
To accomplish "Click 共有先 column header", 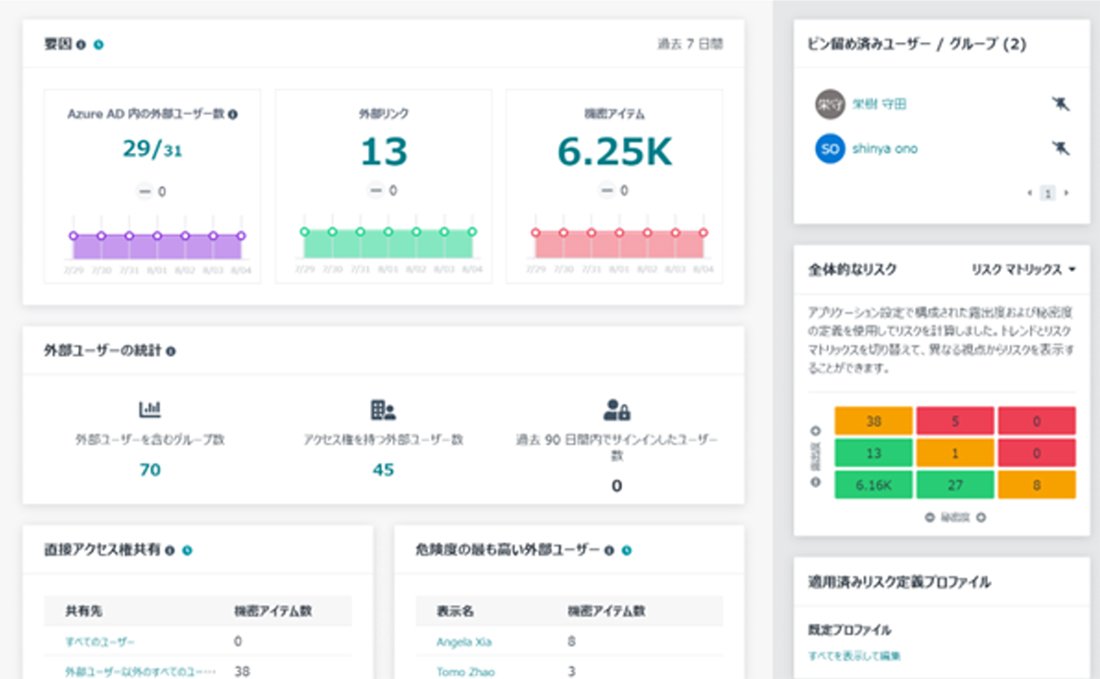I will click(x=83, y=611).
